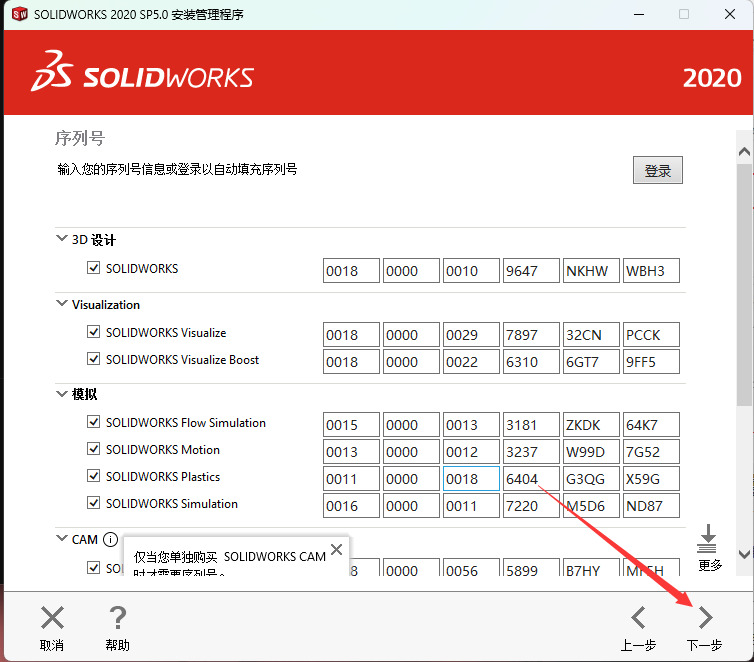
Task: Click the 登录 login button
Action: (x=657, y=170)
